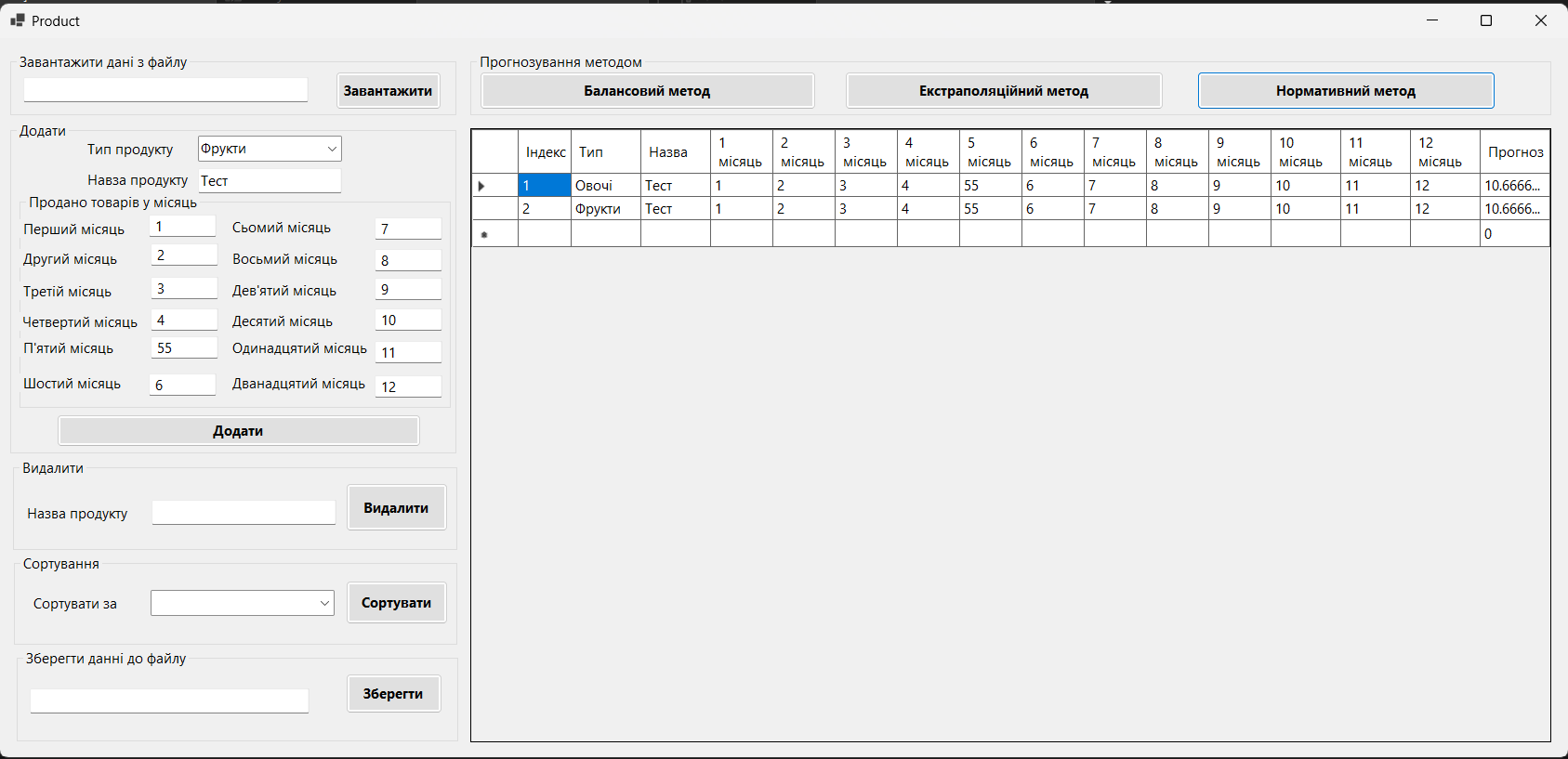Screen dimensions: 1568x759
Task: Select 11 місяць cell in Фрукти row
Action: pyautogui.click(x=1376, y=209)
